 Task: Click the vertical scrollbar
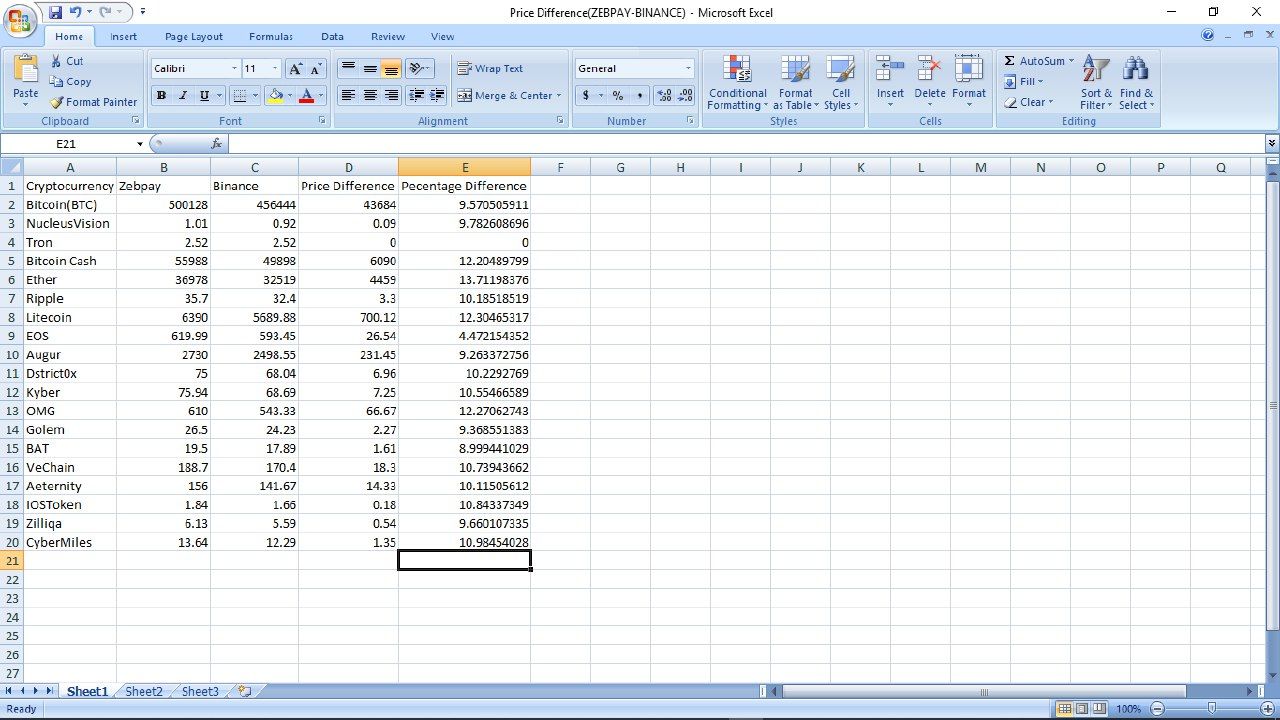point(1272,406)
